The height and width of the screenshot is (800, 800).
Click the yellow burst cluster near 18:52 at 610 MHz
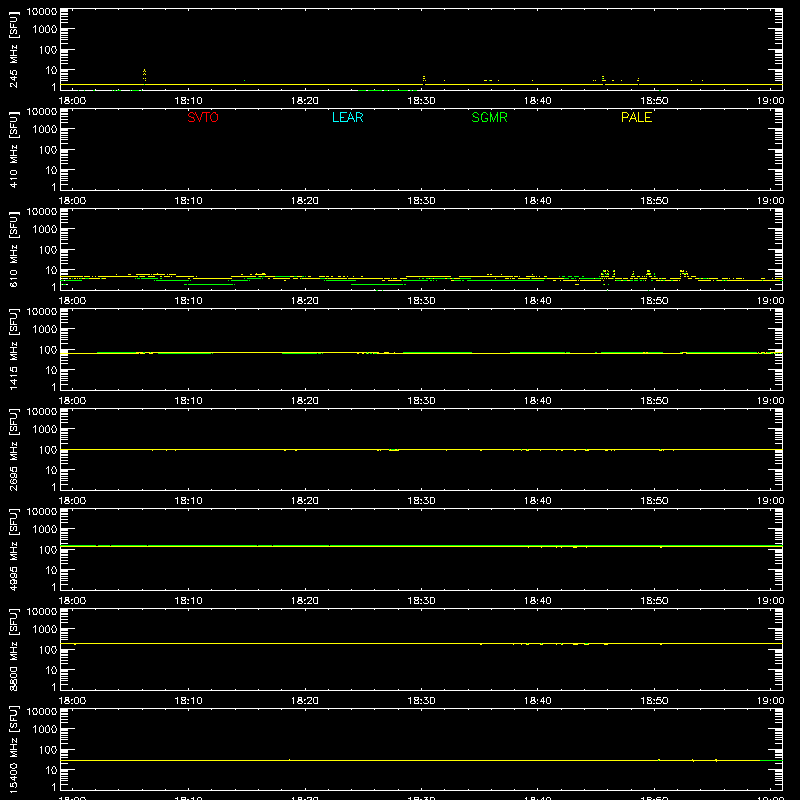(684, 273)
